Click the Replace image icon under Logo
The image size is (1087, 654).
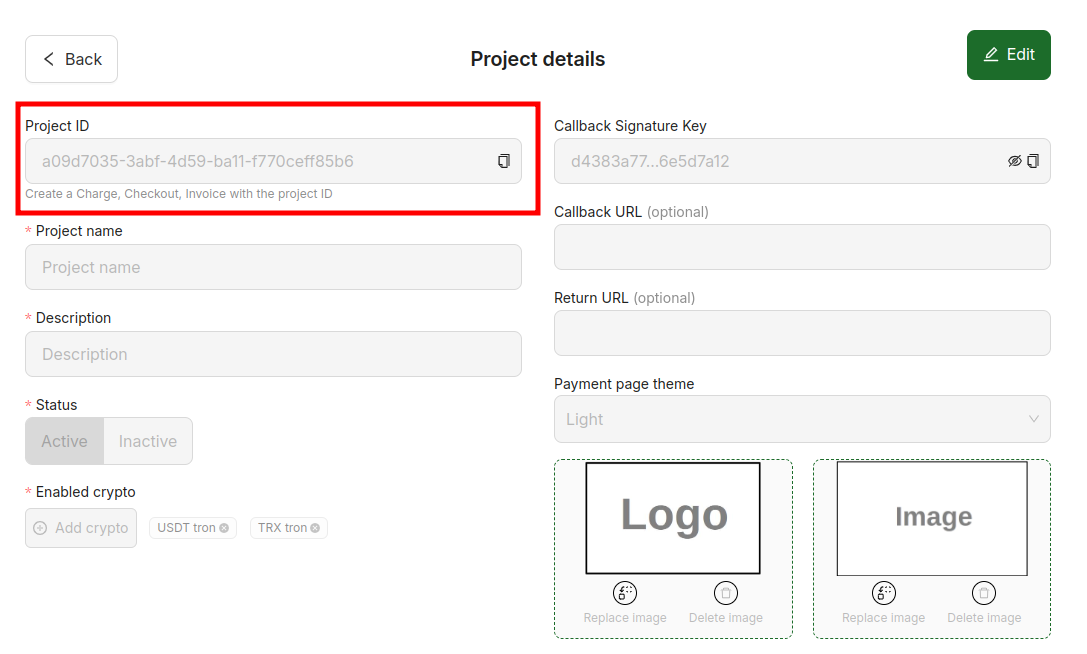[625, 593]
